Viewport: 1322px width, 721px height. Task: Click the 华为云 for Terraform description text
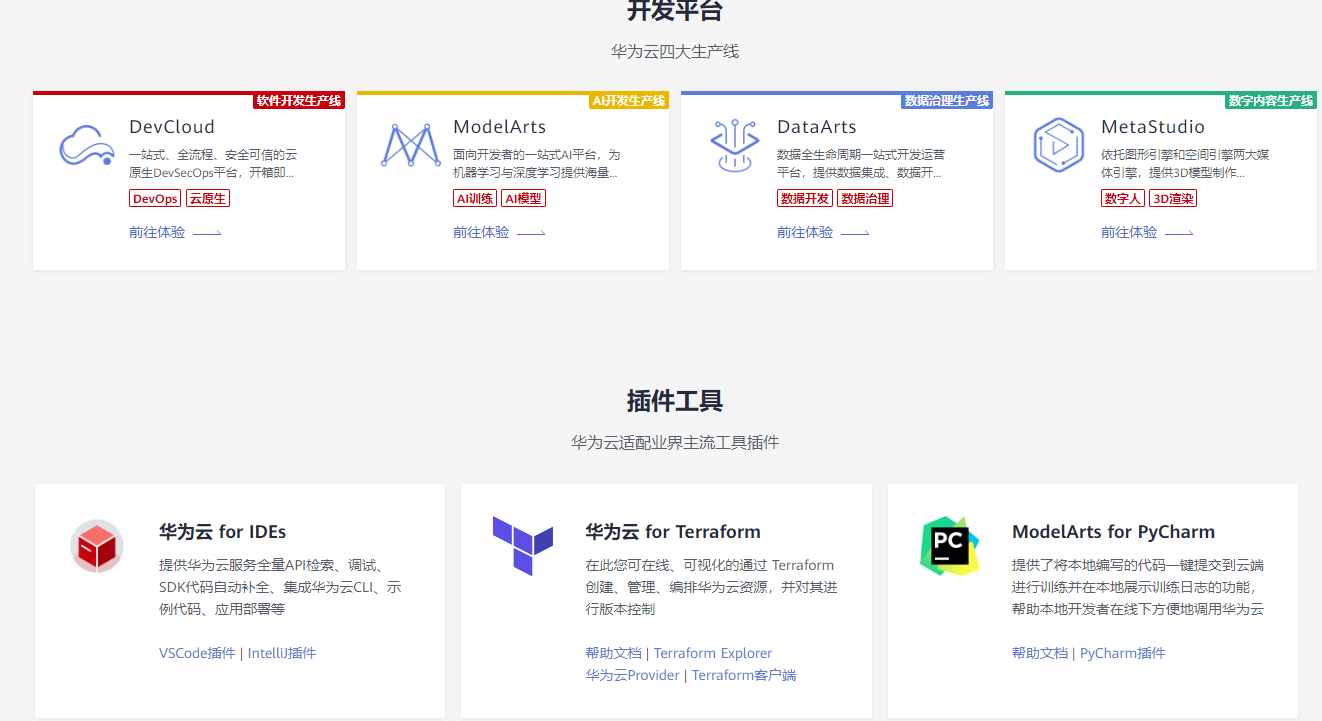[x=710, y=587]
